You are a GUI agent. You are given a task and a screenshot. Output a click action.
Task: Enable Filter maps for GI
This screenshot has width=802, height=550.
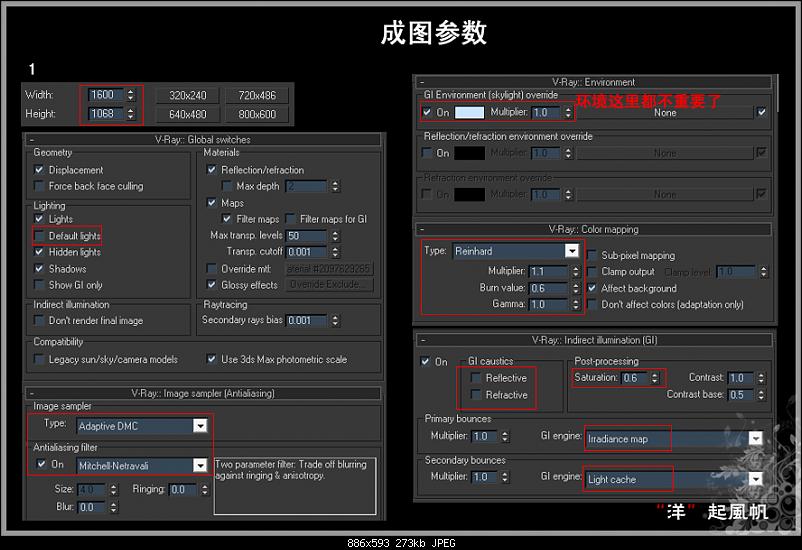tap(291, 219)
